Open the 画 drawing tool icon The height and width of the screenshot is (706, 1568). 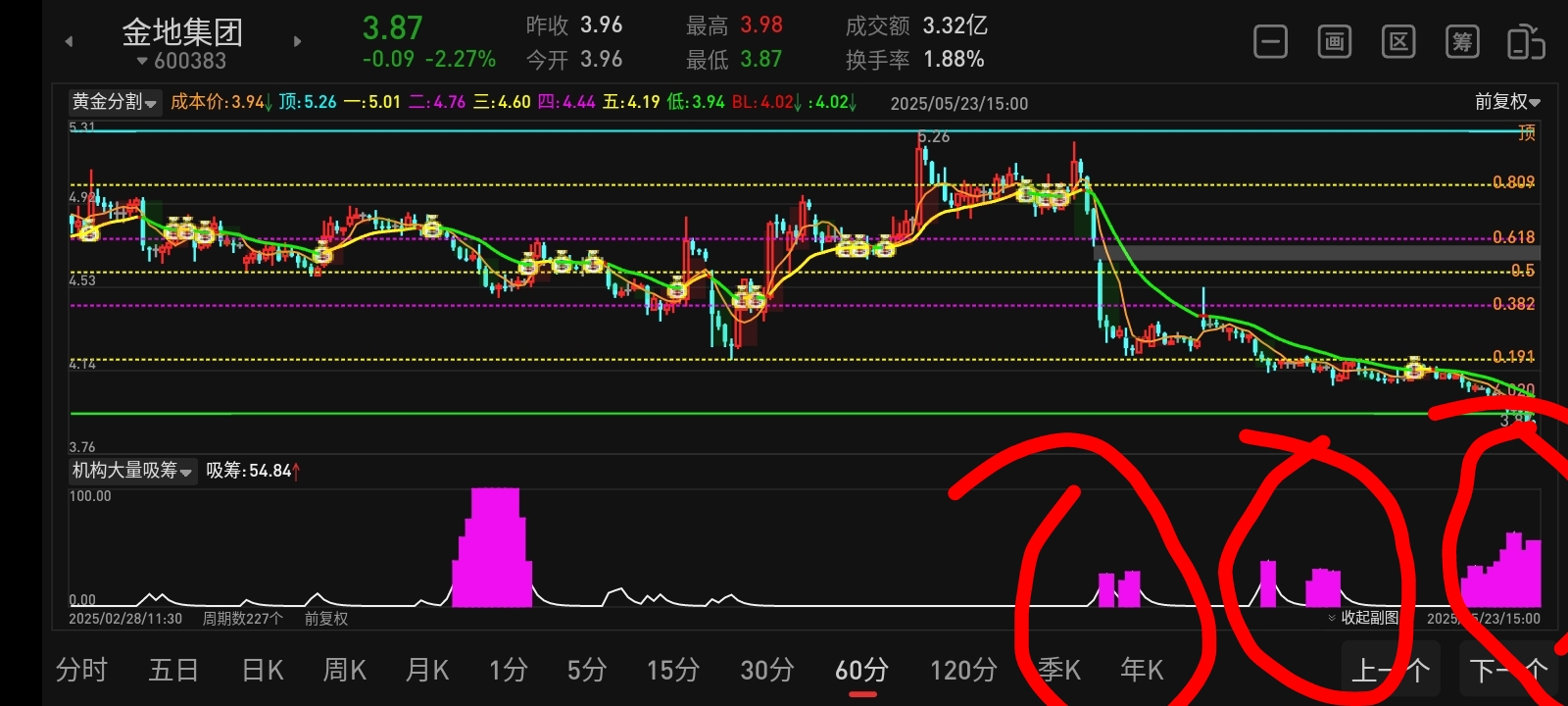click(x=1334, y=42)
